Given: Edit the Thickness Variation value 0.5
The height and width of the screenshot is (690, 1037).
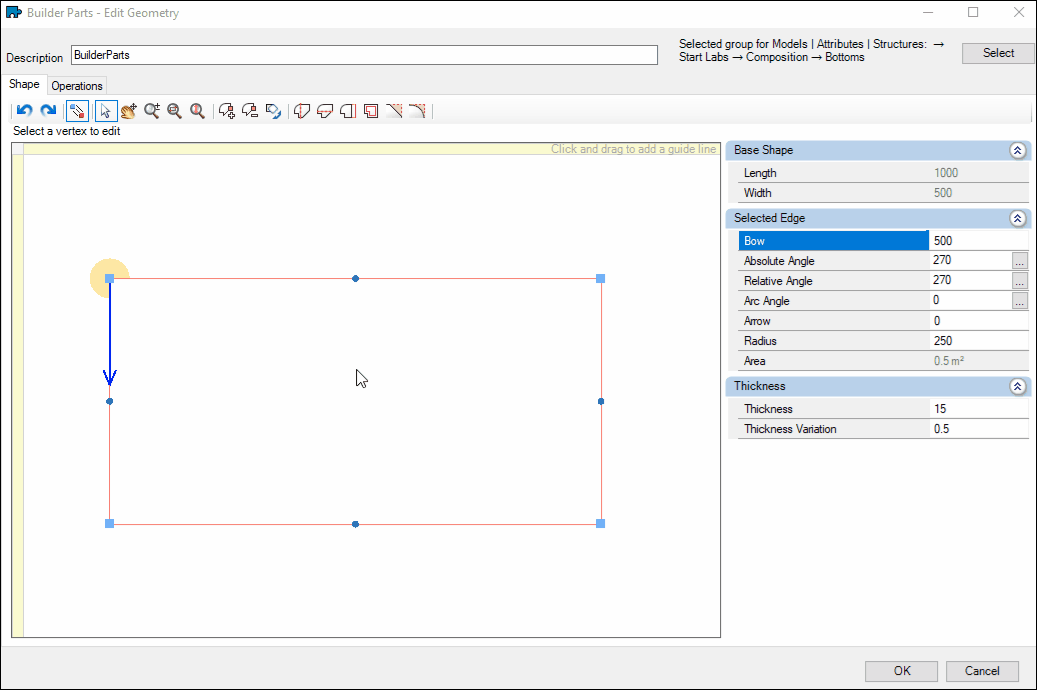Looking at the screenshot, I should (x=979, y=429).
